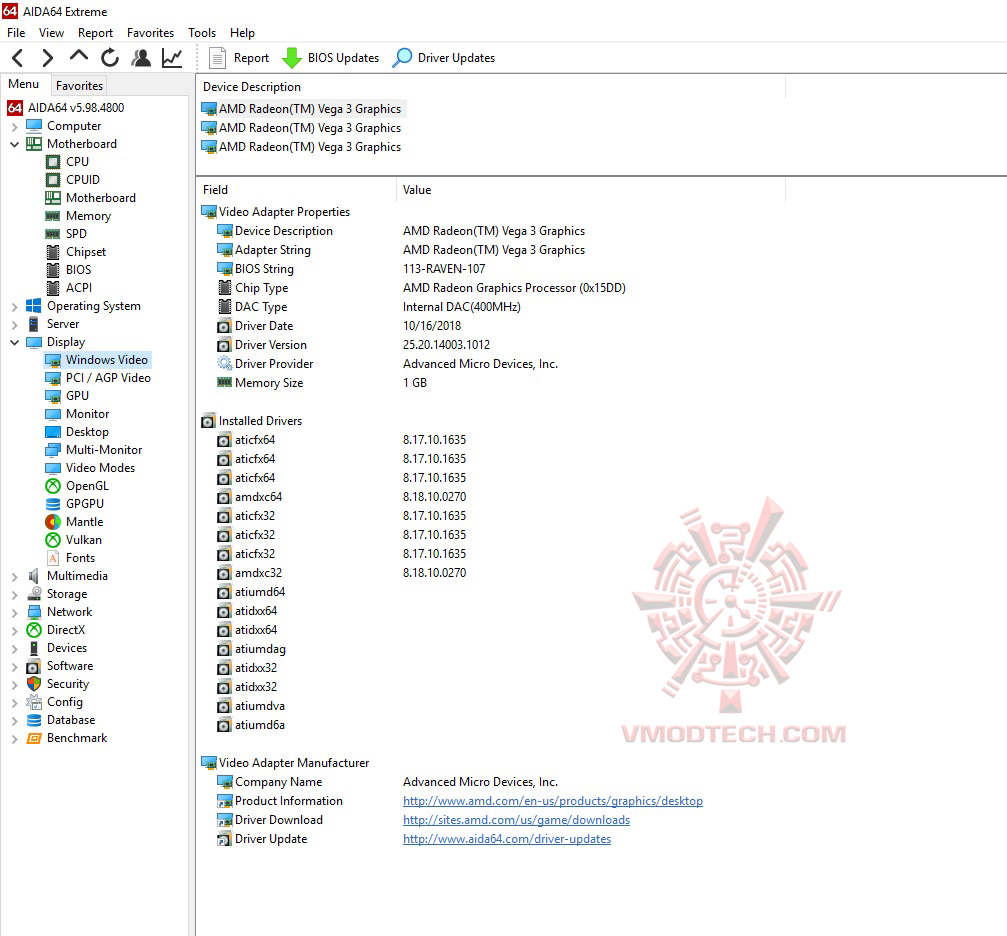Expand the Benchmark tree node

coord(15,738)
